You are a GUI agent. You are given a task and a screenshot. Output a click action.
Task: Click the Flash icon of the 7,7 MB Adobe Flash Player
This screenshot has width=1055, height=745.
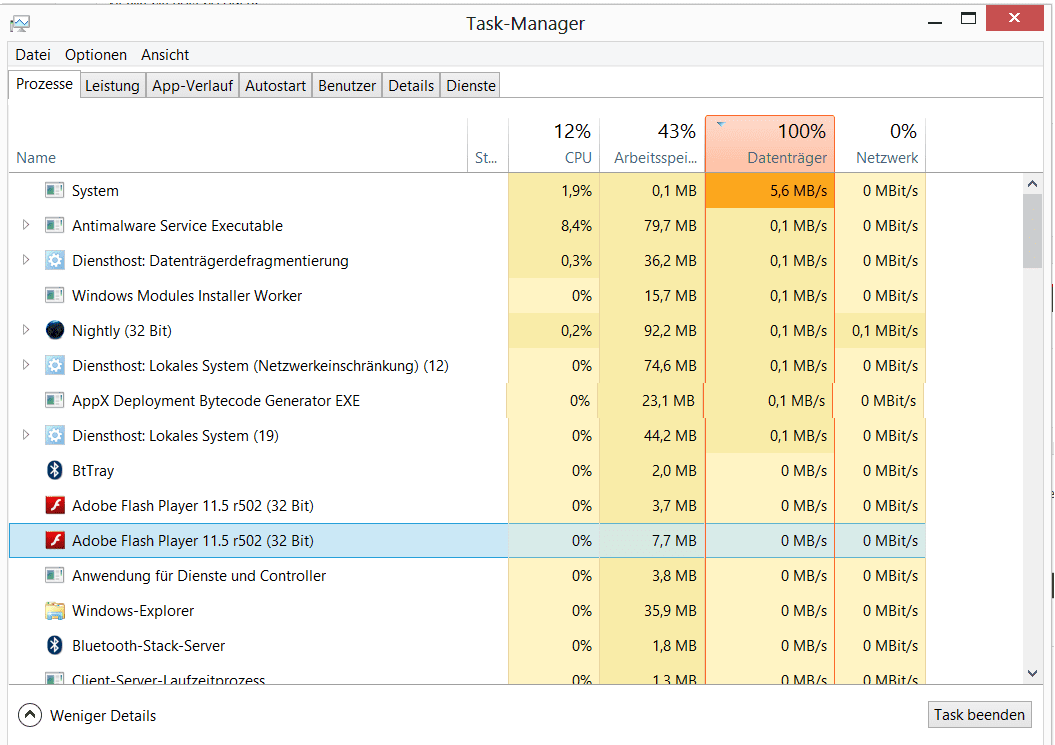54,540
